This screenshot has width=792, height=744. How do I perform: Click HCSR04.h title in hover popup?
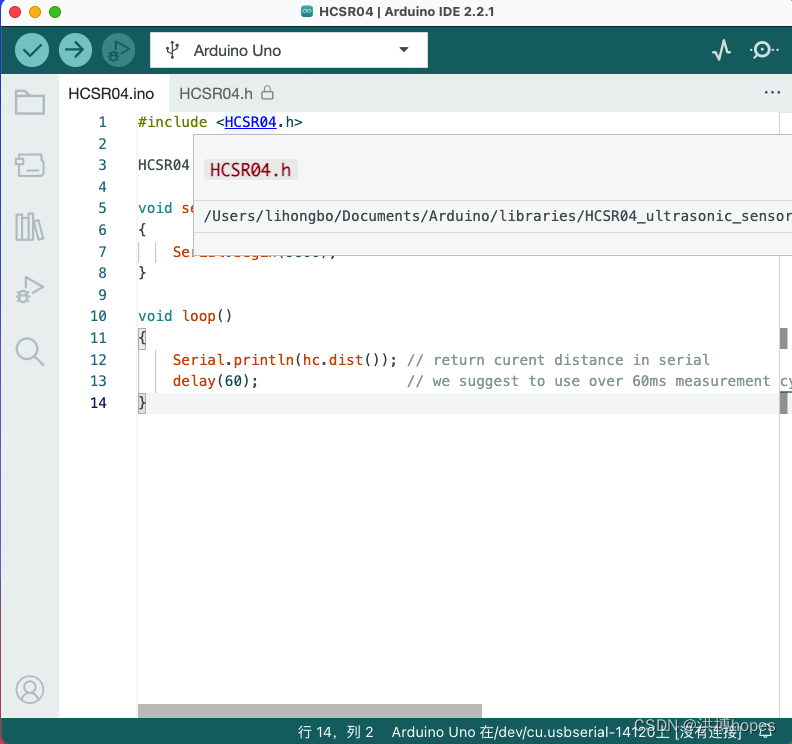point(251,170)
